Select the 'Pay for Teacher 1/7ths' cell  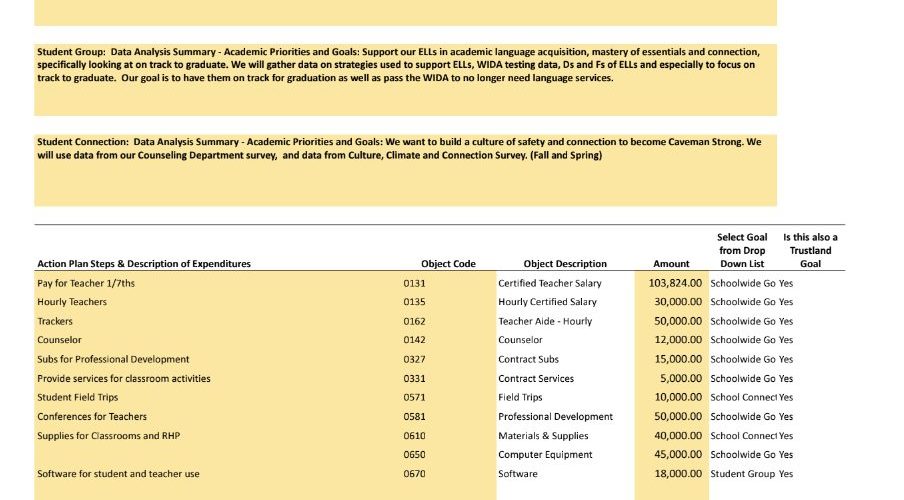tap(86, 283)
